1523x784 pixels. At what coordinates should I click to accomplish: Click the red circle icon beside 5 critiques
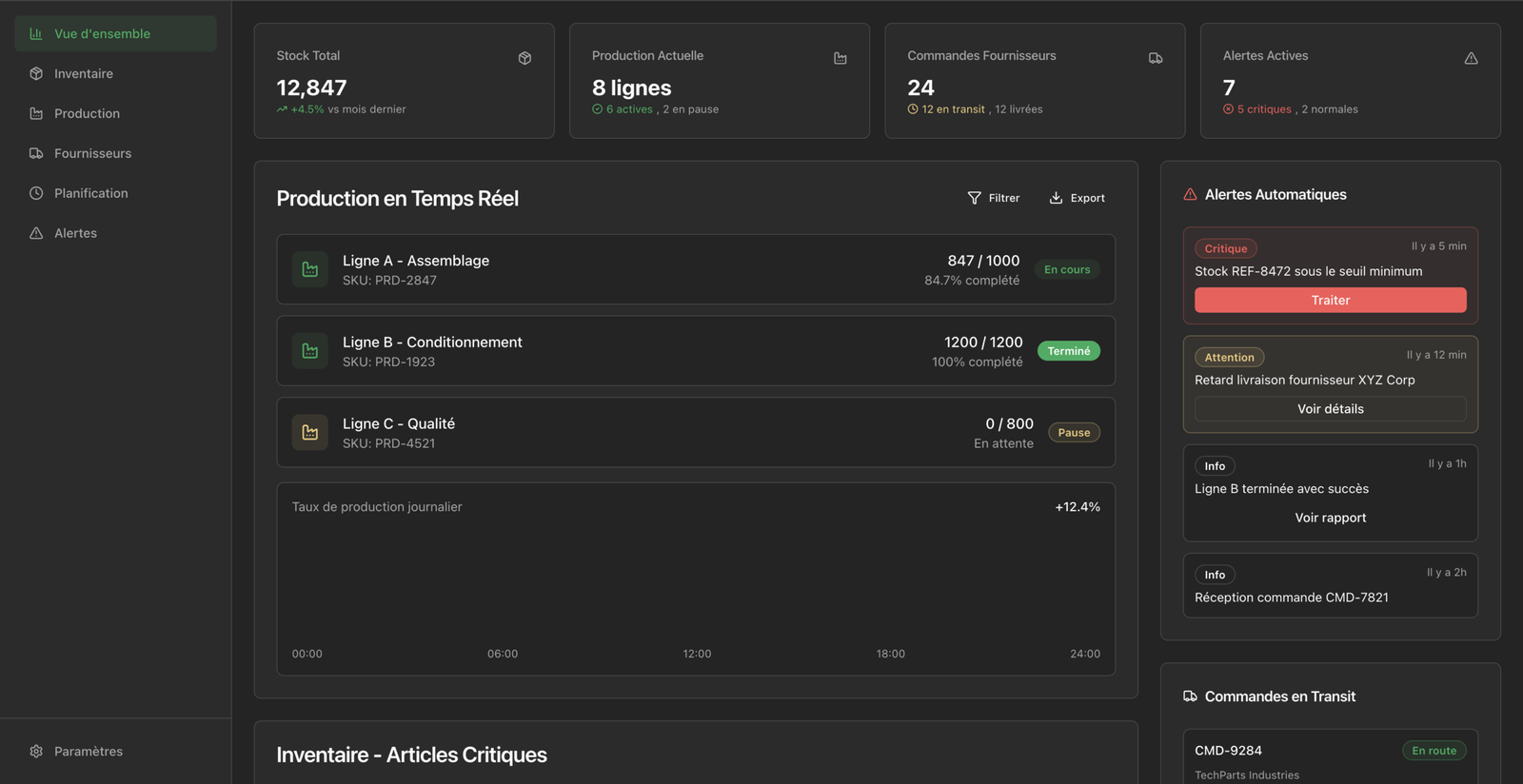click(1228, 109)
